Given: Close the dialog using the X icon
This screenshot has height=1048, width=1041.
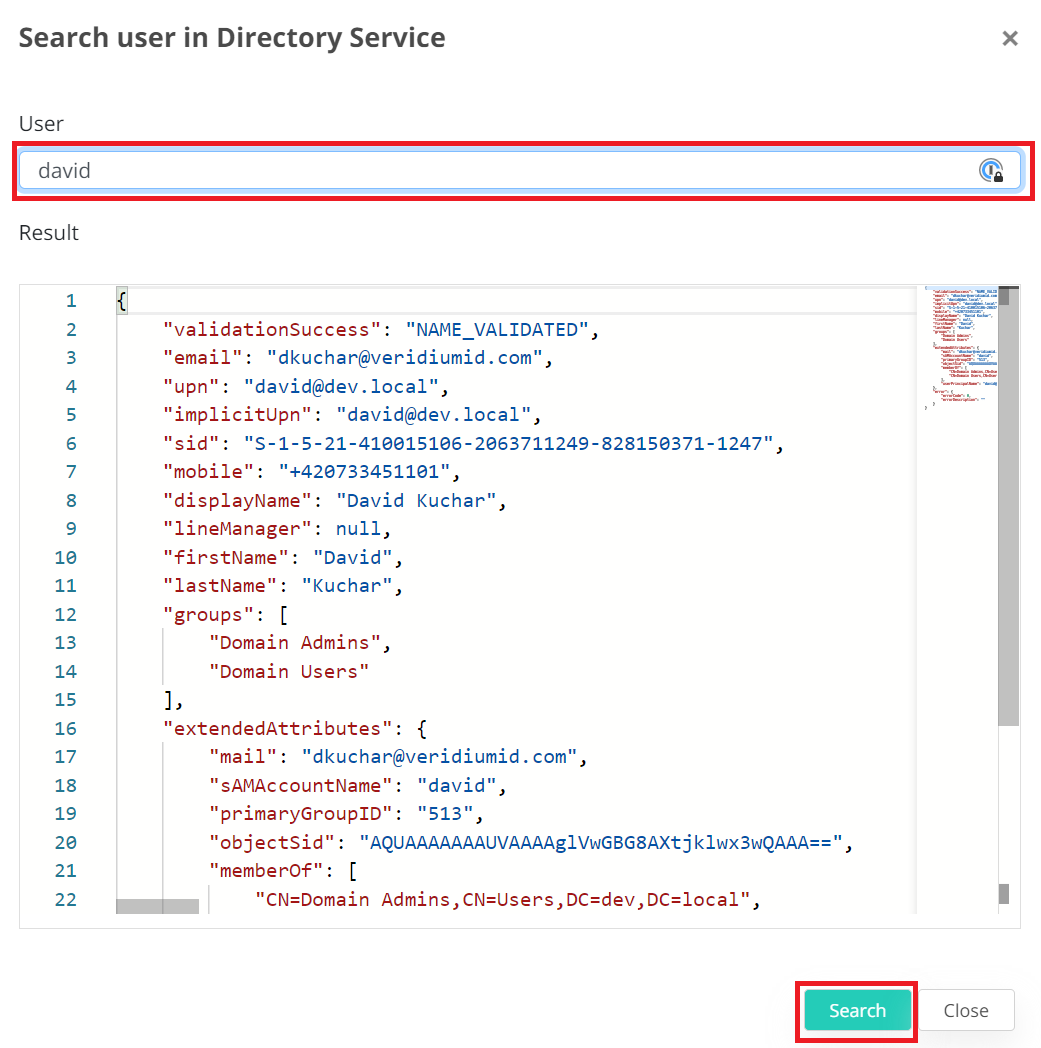Looking at the screenshot, I should [x=1010, y=39].
